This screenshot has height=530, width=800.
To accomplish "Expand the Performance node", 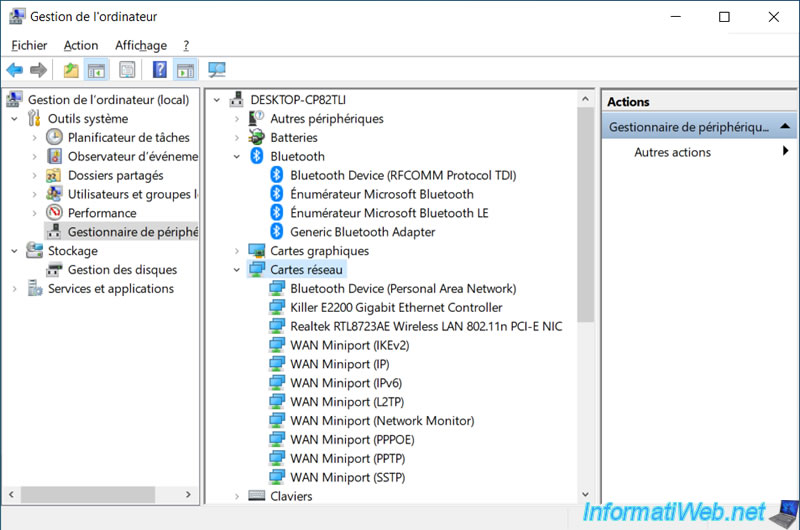I will click(x=34, y=213).
